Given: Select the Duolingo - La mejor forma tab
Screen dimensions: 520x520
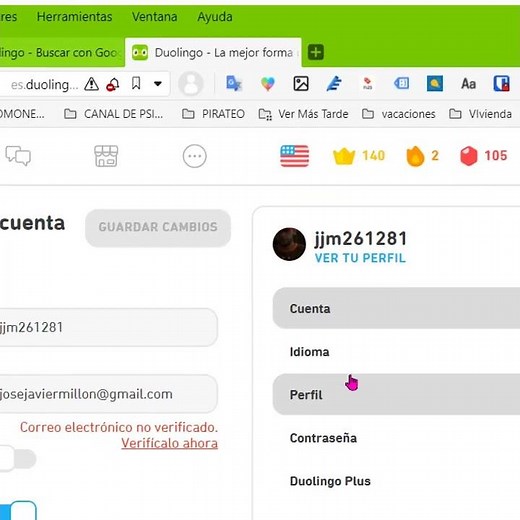Looking at the screenshot, I should [213, 53].
